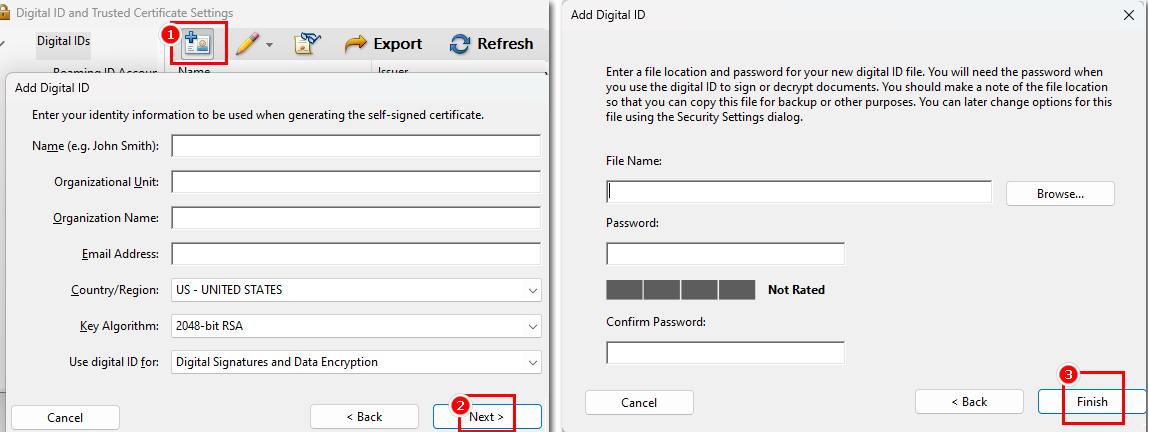This screenshot has width=1149, height=432.
Task: Click Back in the file location dialog
Action: click(x=969, y=402)
